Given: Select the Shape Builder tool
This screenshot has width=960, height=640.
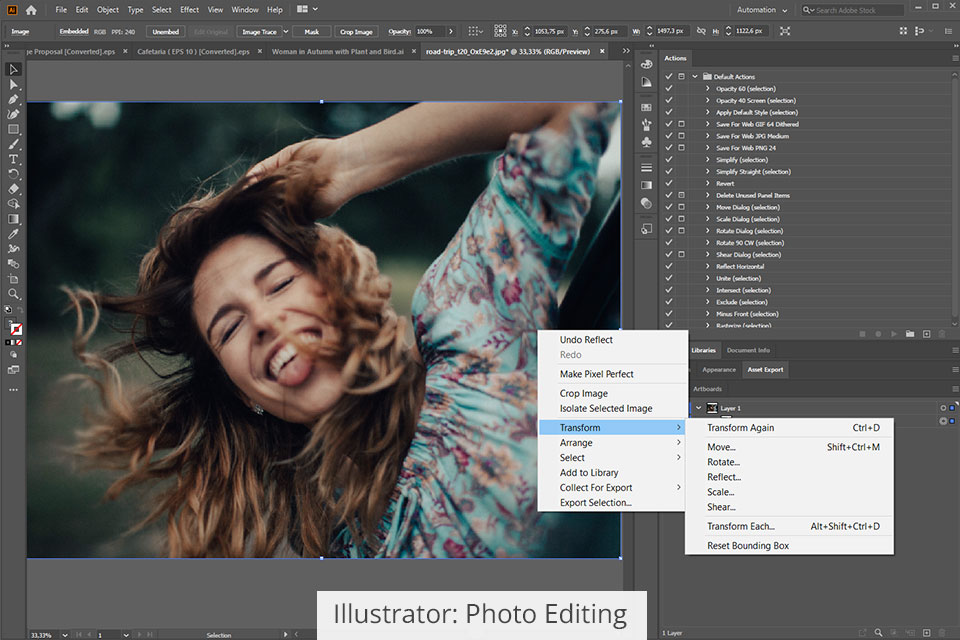Looking at the screenshot, I should 13,204.
